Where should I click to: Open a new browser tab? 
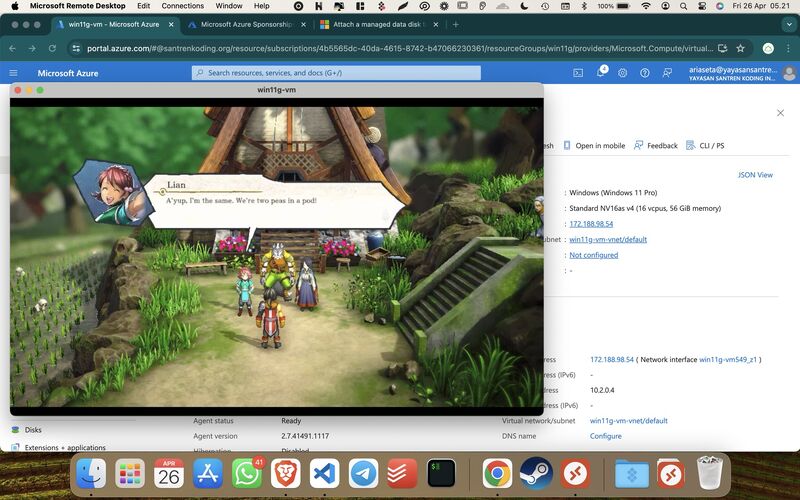(456, 24)
